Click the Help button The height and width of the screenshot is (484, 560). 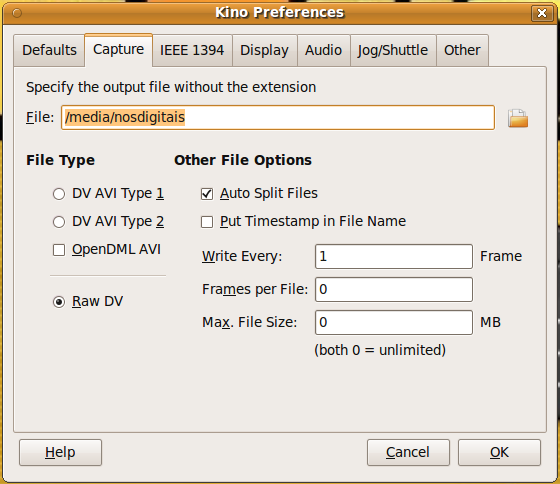coord(60,453)
